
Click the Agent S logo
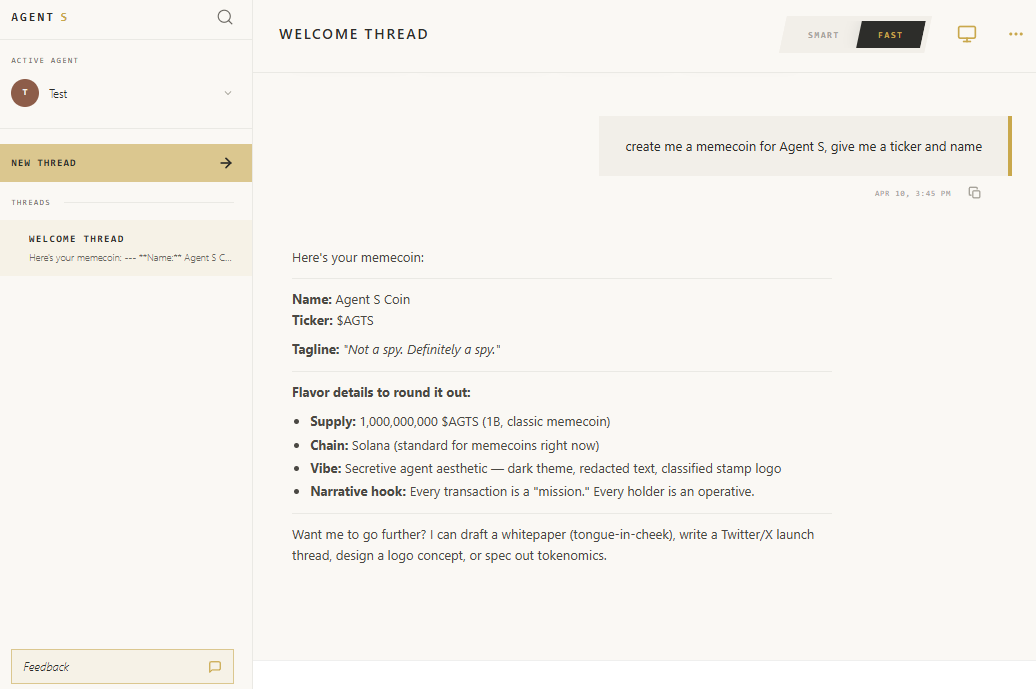pyautogui.click(x=39, y=17)
